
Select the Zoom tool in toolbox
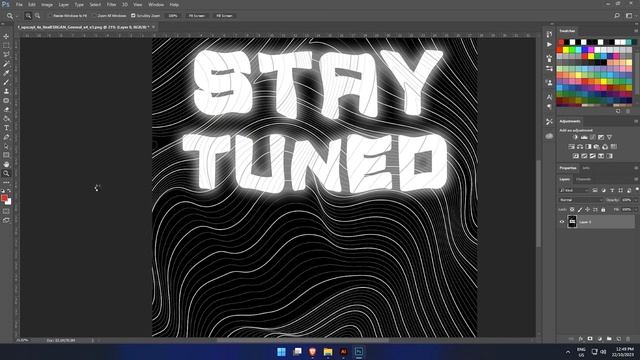pos(6,173)
